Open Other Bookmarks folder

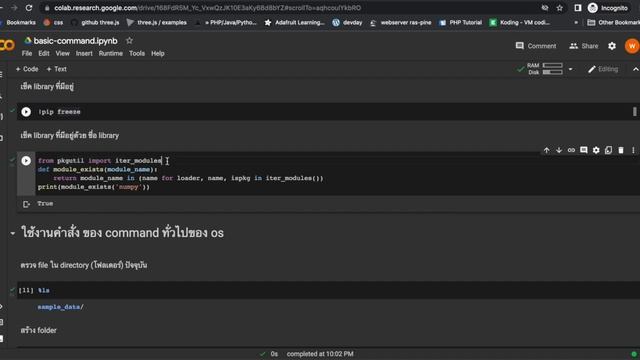click(x=613, y=22)
